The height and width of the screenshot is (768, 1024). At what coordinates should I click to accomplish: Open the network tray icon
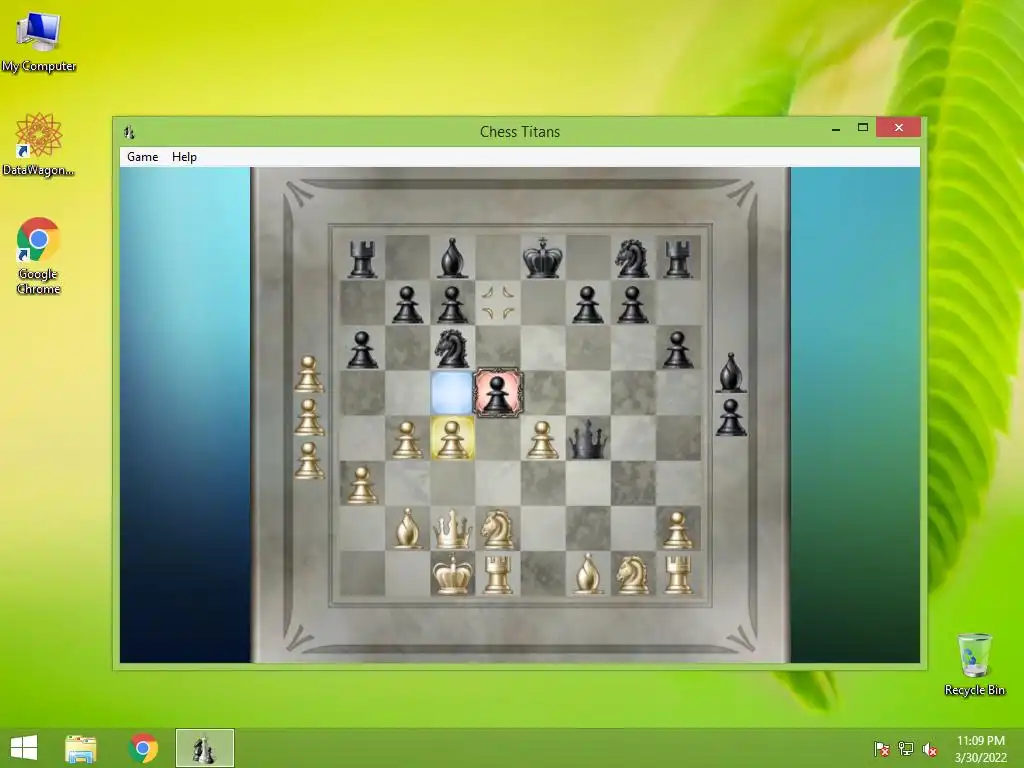click(x=906, y=749)
